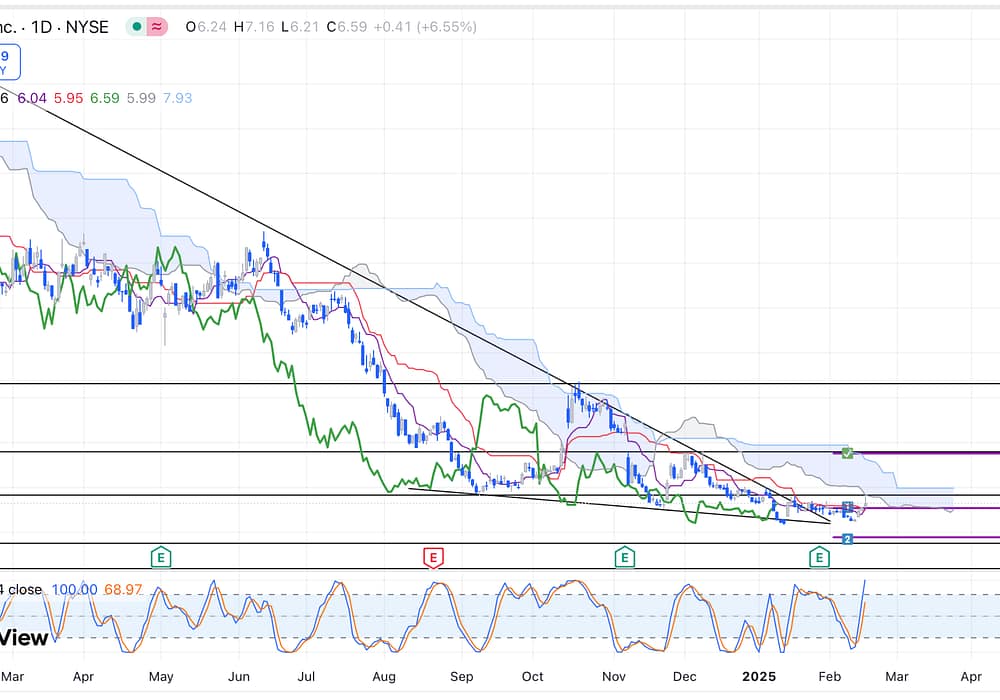The height and width of the screenshot is (700, 1000).
Task: Click the Oct label on time axis
Action: (x=532, y=677)
